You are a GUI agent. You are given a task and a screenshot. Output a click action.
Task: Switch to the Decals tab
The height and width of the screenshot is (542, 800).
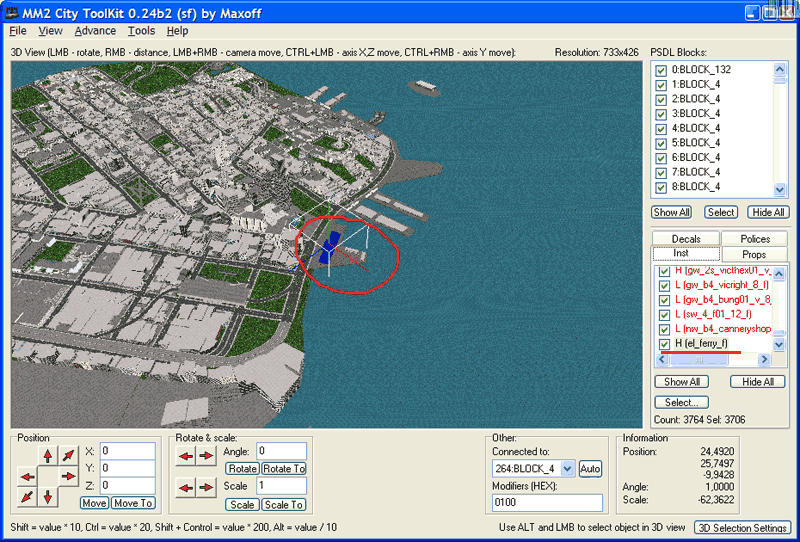pyautogui.click(x=686, y=239)
